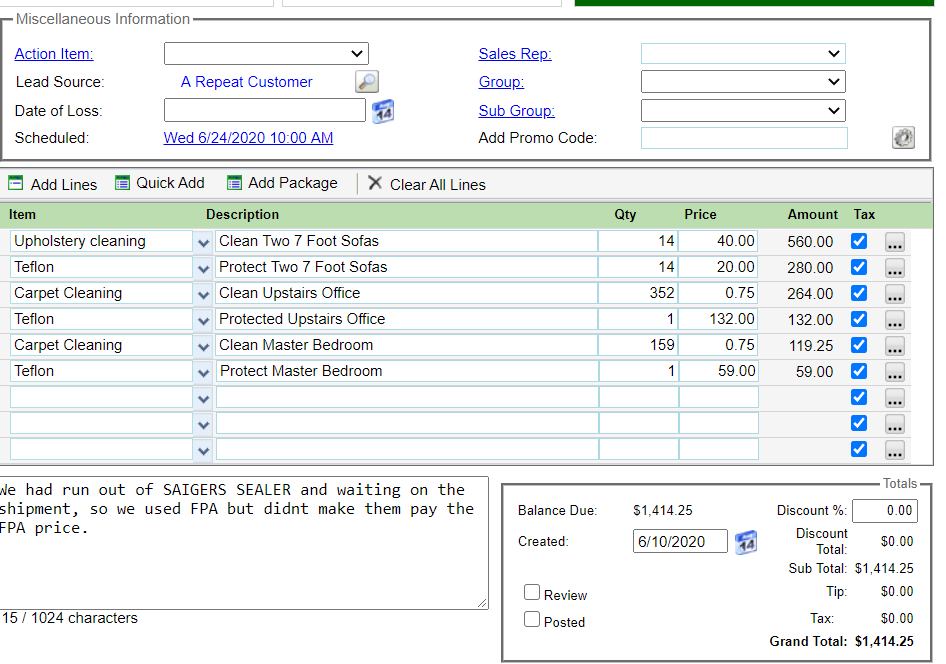The width and height of the screenshot is (946, 664).
Task: Open the Sales Rep dropdown
Action: (743, 54)
